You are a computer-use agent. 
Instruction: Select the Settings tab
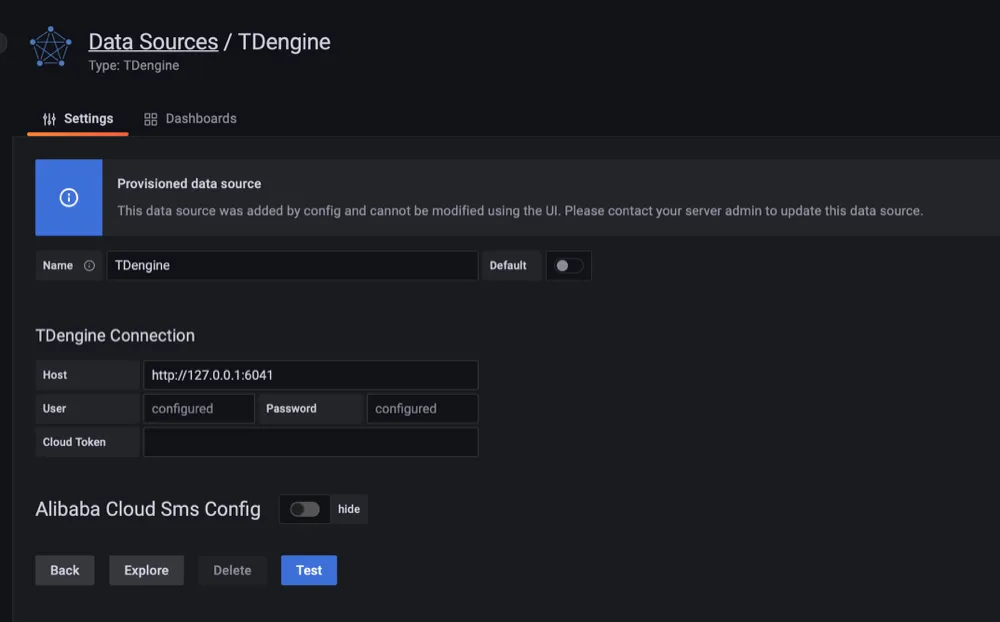[x=88, y=118]
